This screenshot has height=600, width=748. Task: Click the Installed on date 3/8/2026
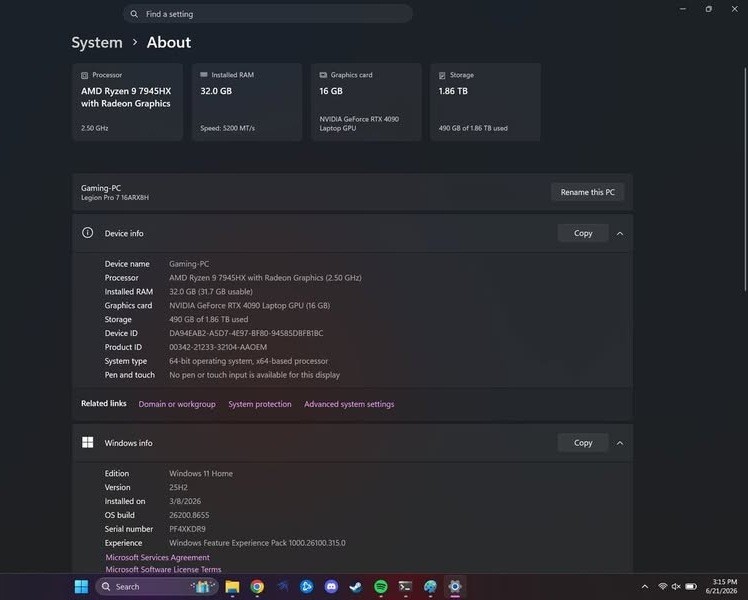185,501
